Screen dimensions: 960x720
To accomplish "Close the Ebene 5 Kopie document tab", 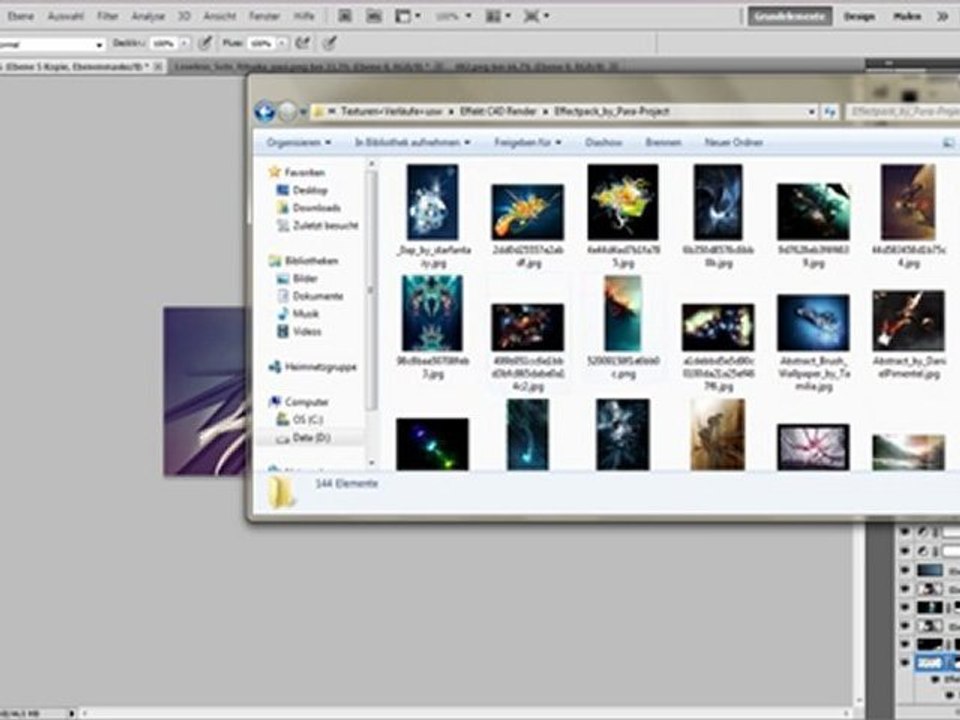I will [x=158, y=66].
